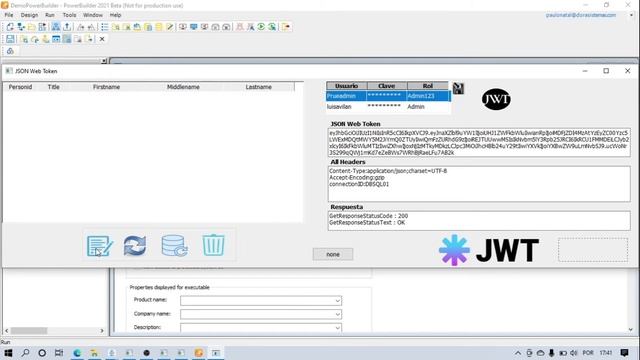Click the Firstname column header
The height and width of the screenshot is (360, 640).
[106, 87]
